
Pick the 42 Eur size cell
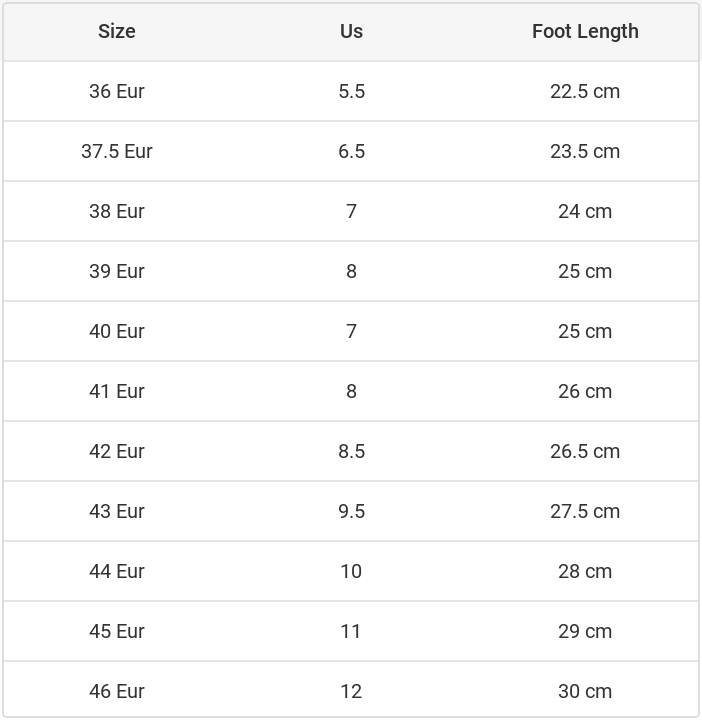click(117, 451)
